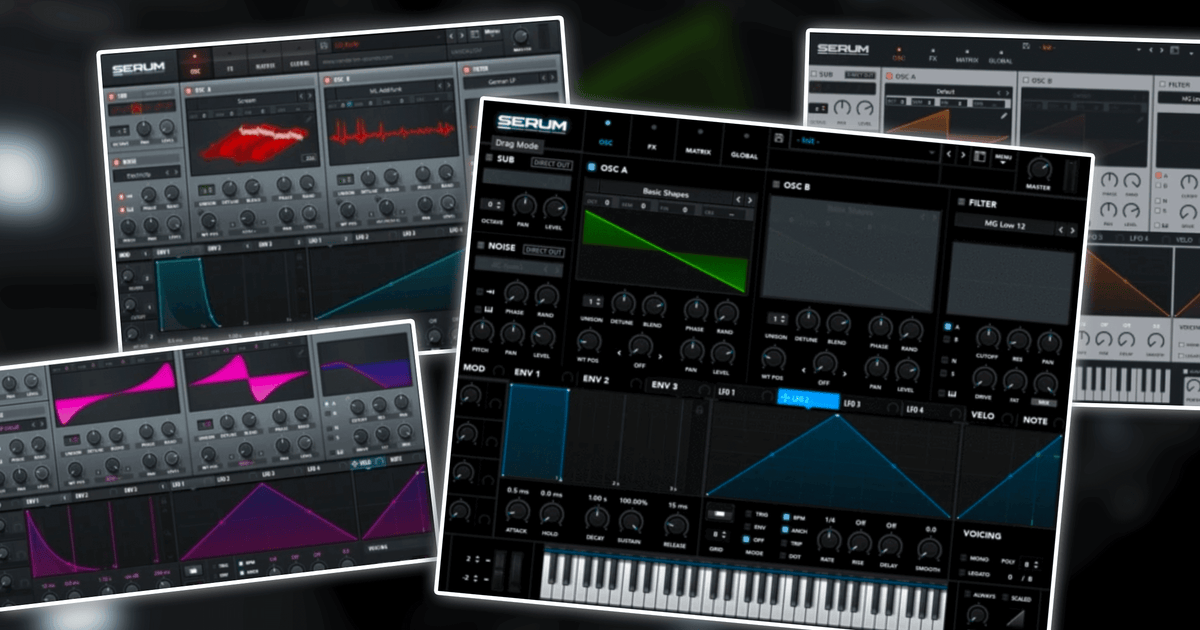Enable BPM sync for the LFO
Image resolution: width=1200 pixels, height=630 pixels.
tap(785, 516)
